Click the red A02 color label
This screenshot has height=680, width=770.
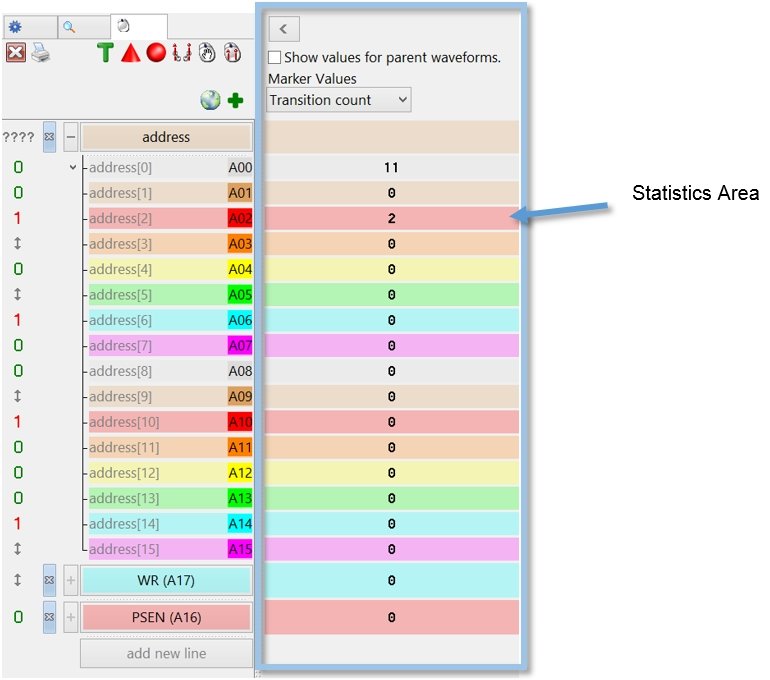tap(240, 219)
